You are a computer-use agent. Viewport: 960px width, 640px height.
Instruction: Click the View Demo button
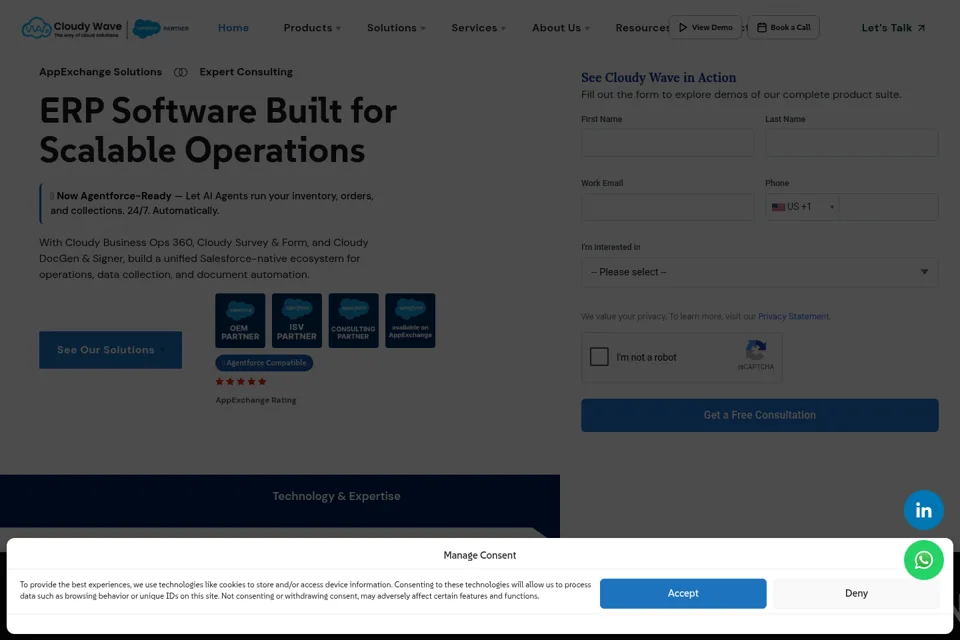click(x=705, y=28)
